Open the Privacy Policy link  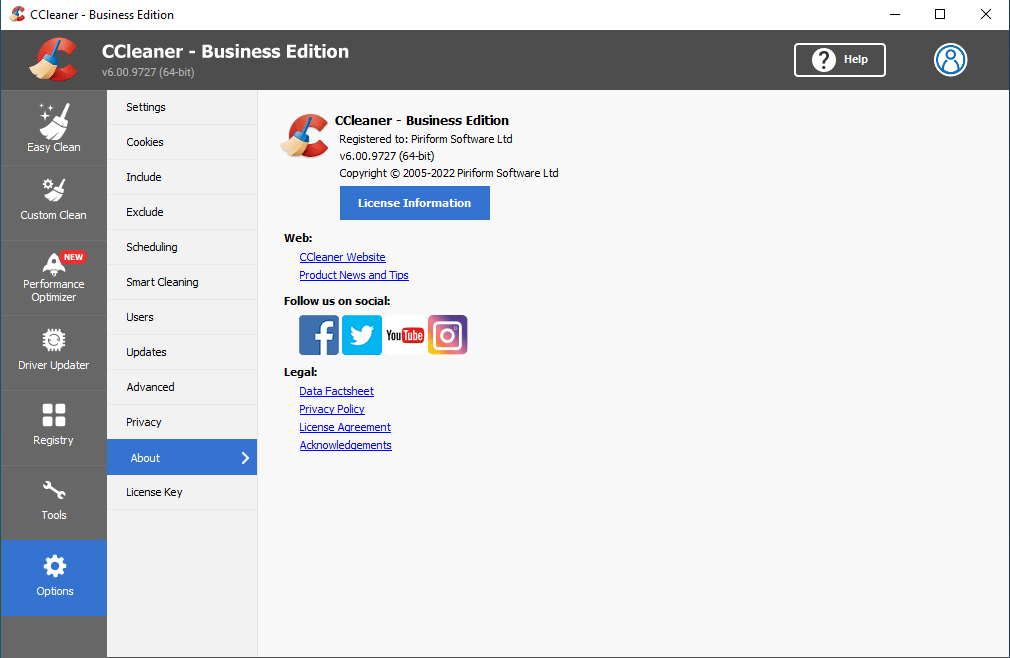[x=332, y=409]
